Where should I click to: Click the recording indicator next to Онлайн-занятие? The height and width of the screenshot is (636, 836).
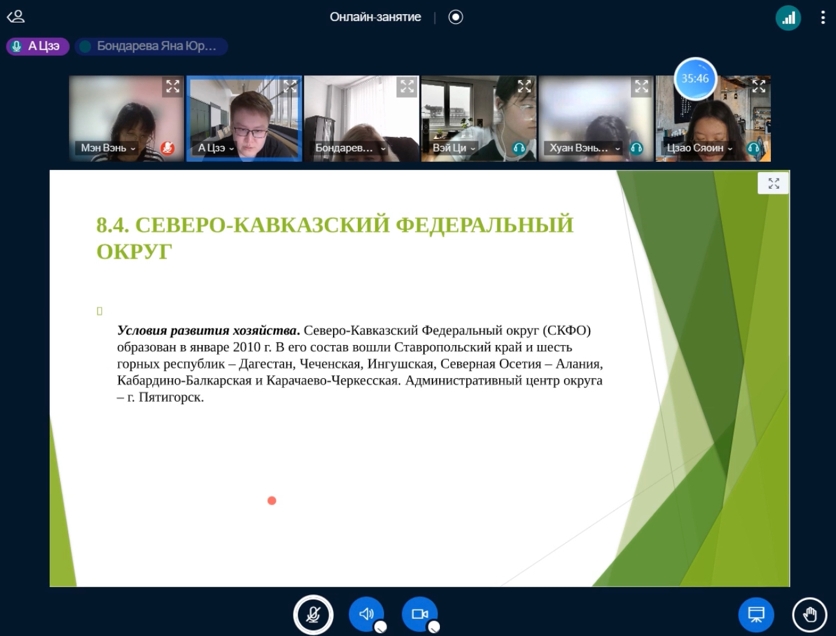coord(456,17)
